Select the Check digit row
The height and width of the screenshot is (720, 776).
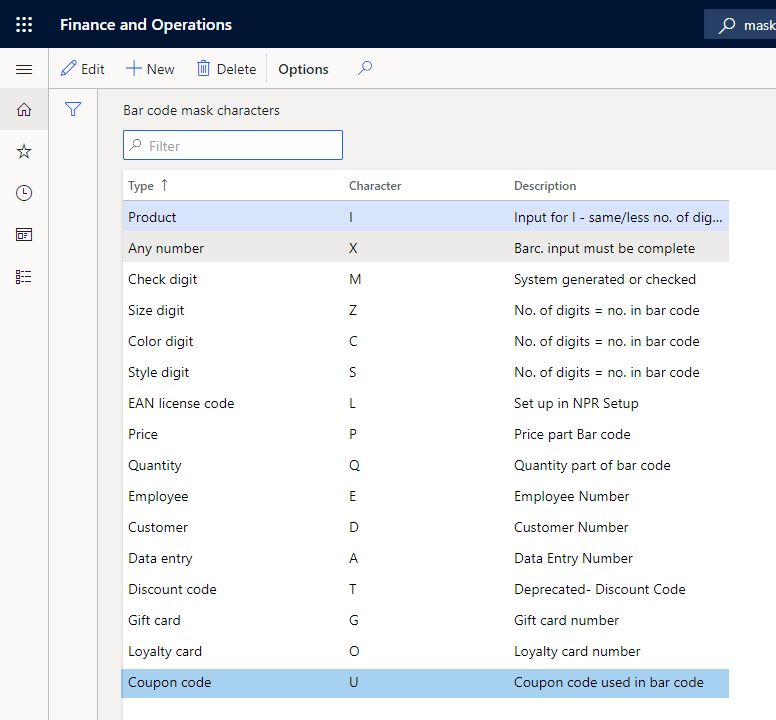pyautogui.click(x=426, y=279)
